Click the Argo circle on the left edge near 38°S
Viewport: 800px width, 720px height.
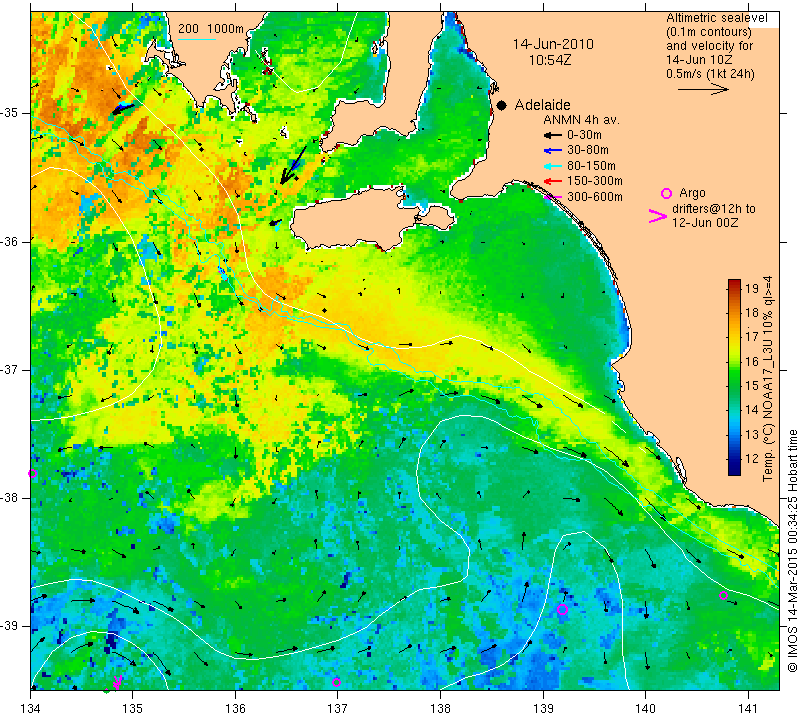(32, 473)
